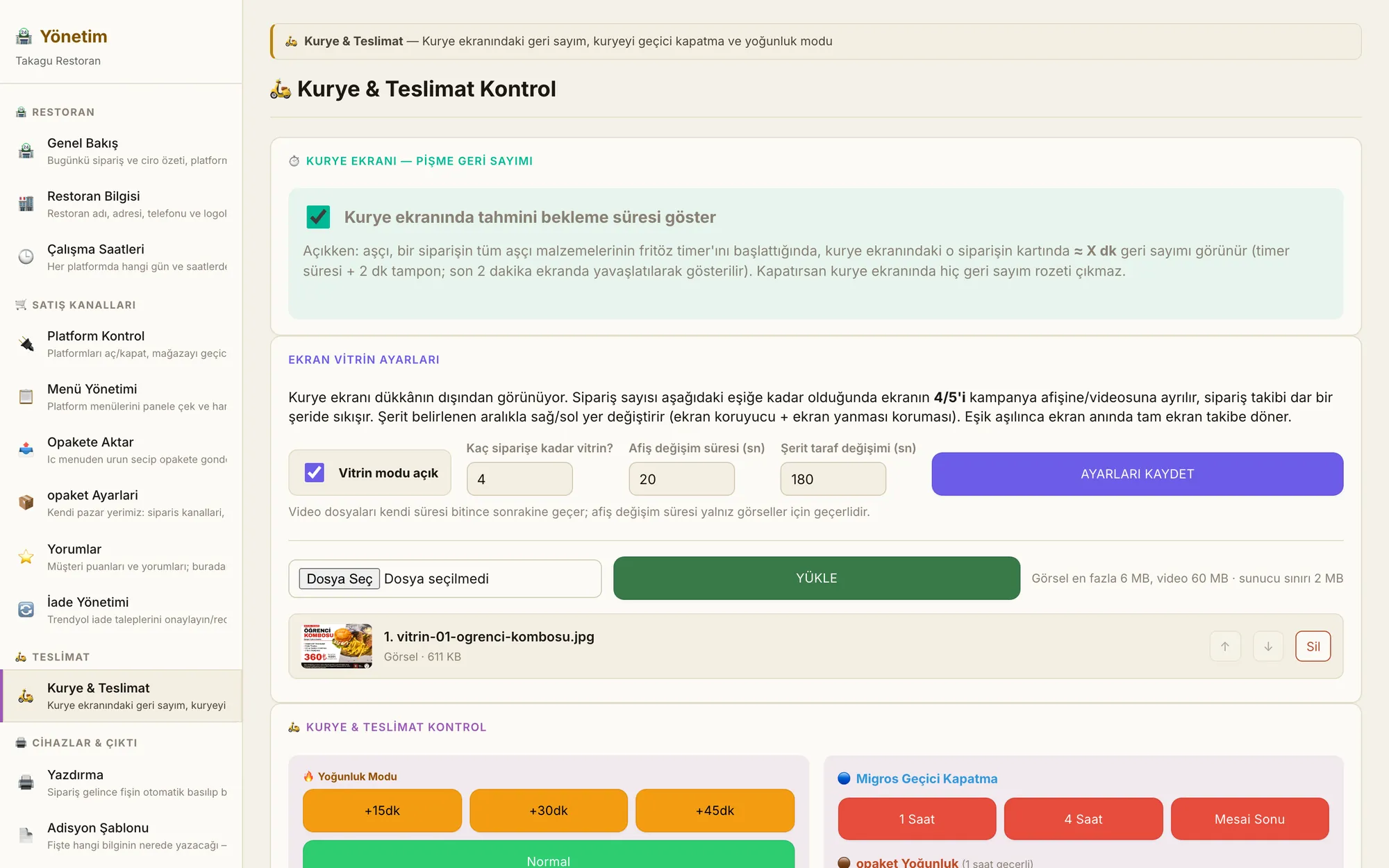This screenshot has height=868, width=1389.
Task: Click the Yorumlar star icon
Action: 26,557
